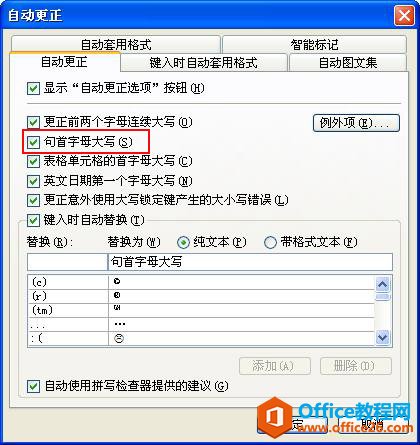Select the (c) copyright entry row

[201, 282]
